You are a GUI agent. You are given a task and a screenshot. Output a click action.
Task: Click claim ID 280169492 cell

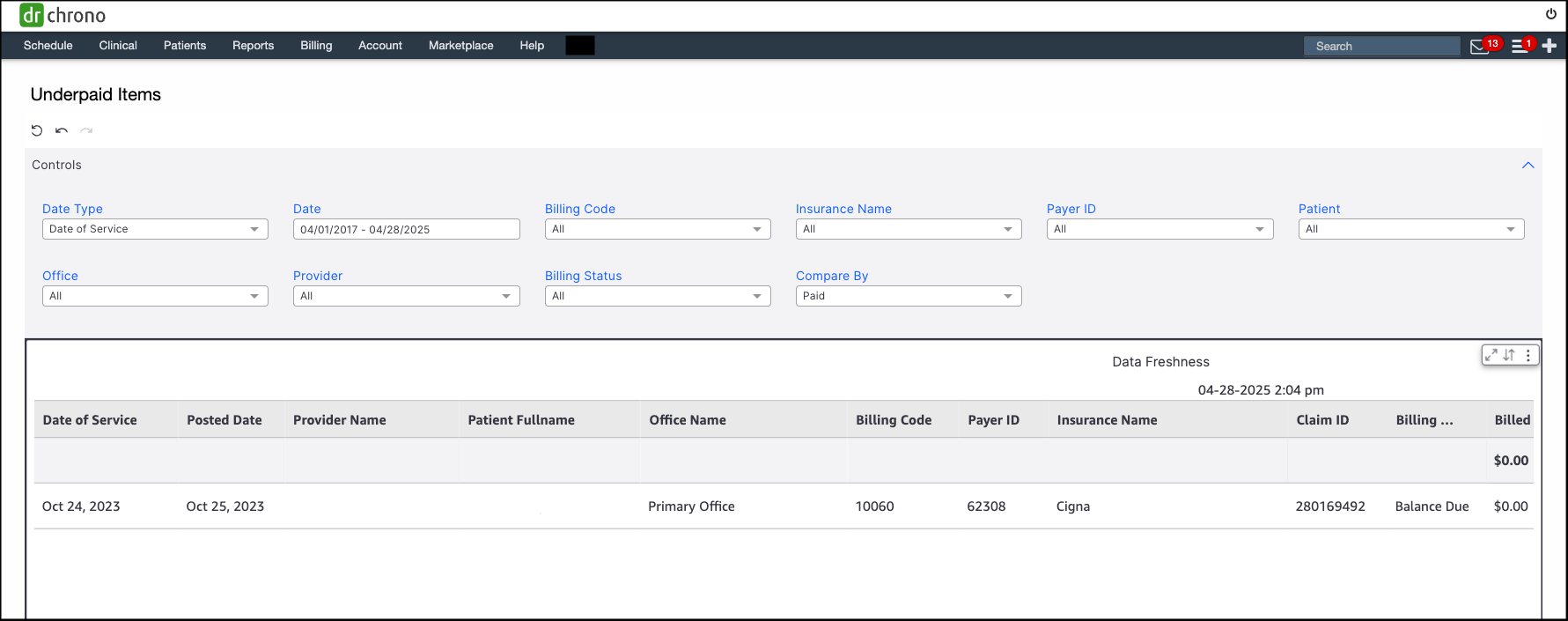click(x=1330, y=506)
